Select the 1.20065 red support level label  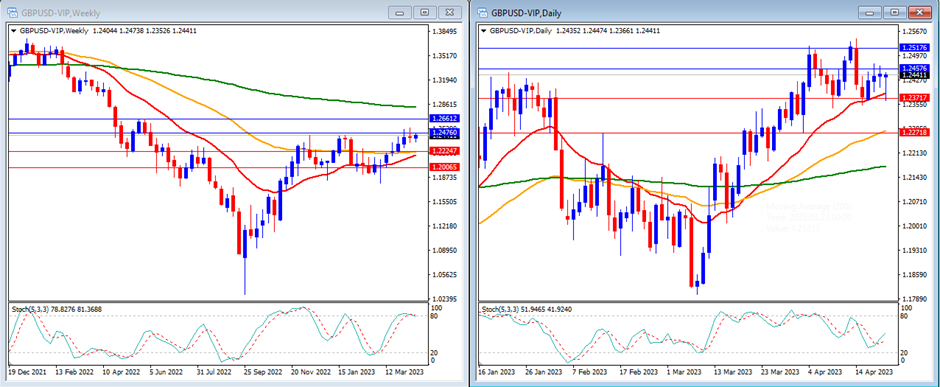coord(444,168)
